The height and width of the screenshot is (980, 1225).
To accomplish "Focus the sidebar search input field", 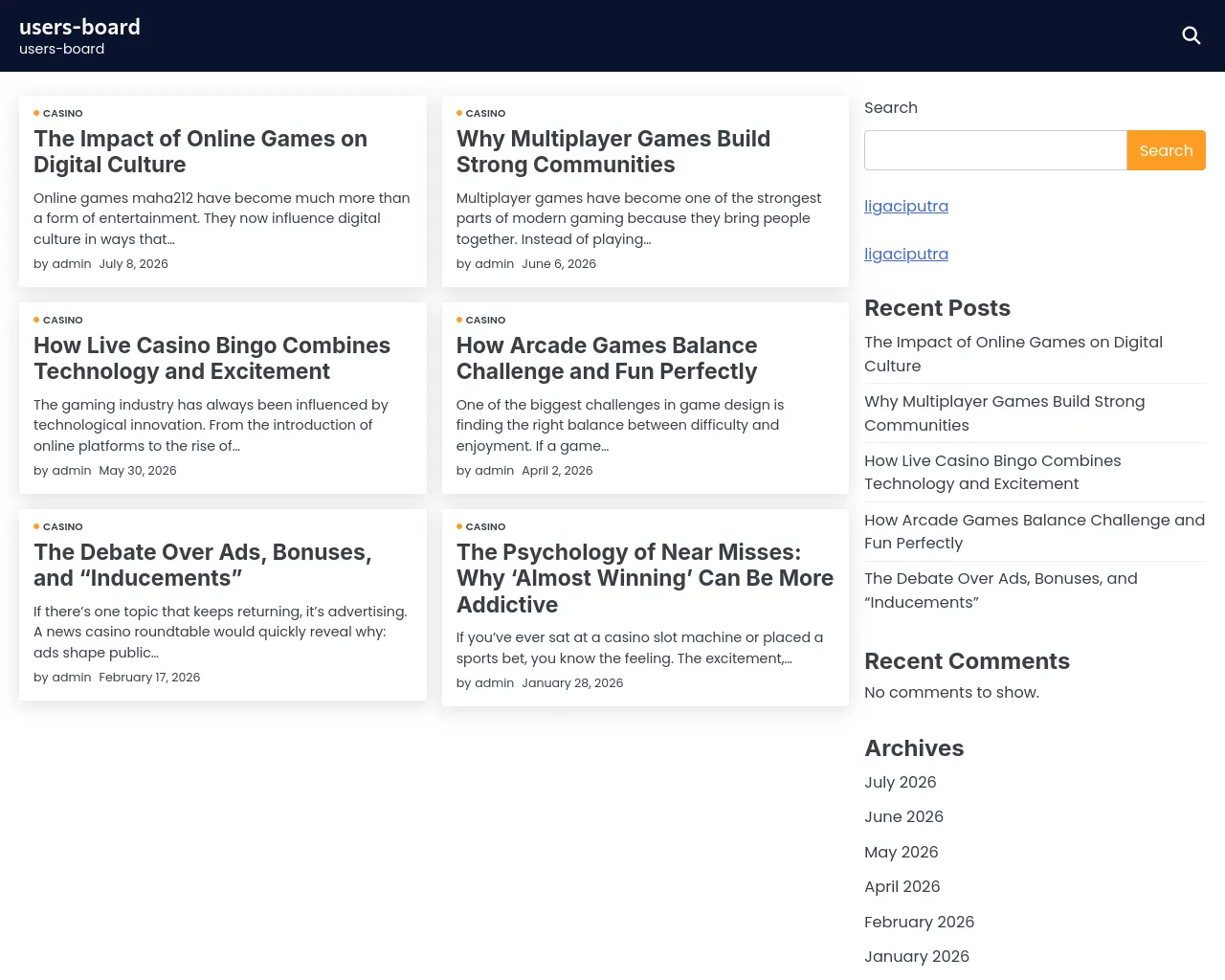I will [995, 150].
